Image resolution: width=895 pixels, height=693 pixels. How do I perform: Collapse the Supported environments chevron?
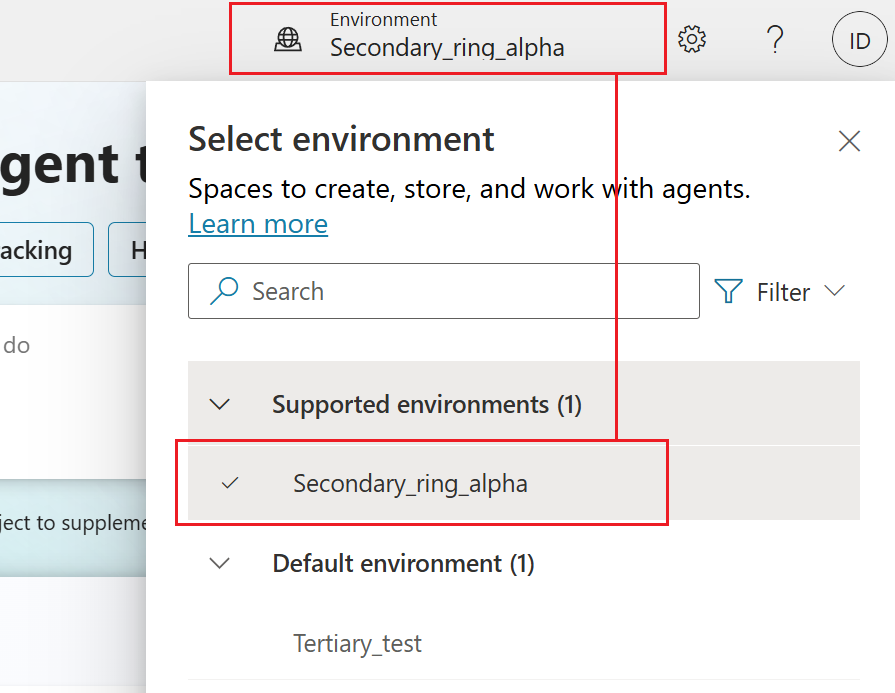[219, 404]
